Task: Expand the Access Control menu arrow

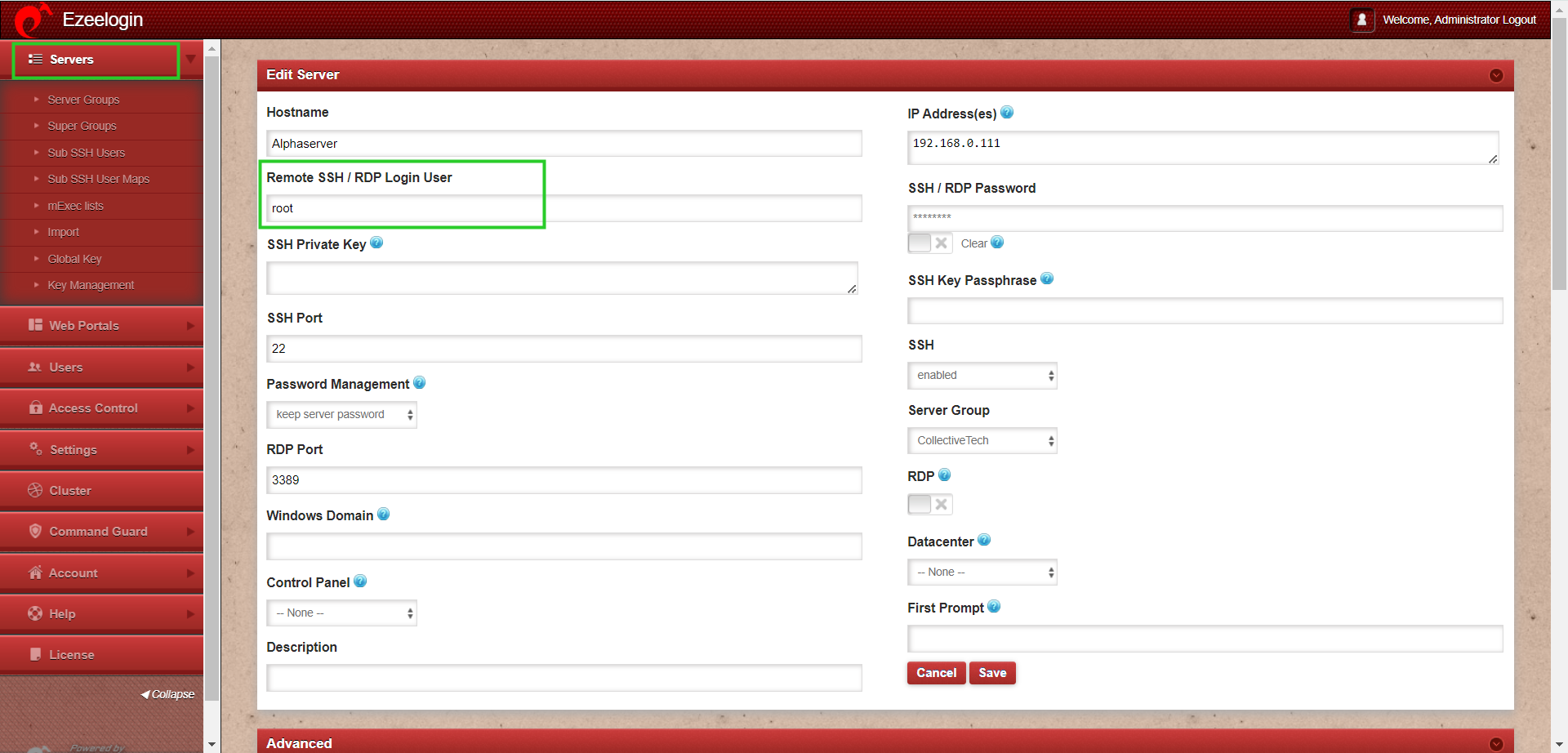Action: coord(190,408)
